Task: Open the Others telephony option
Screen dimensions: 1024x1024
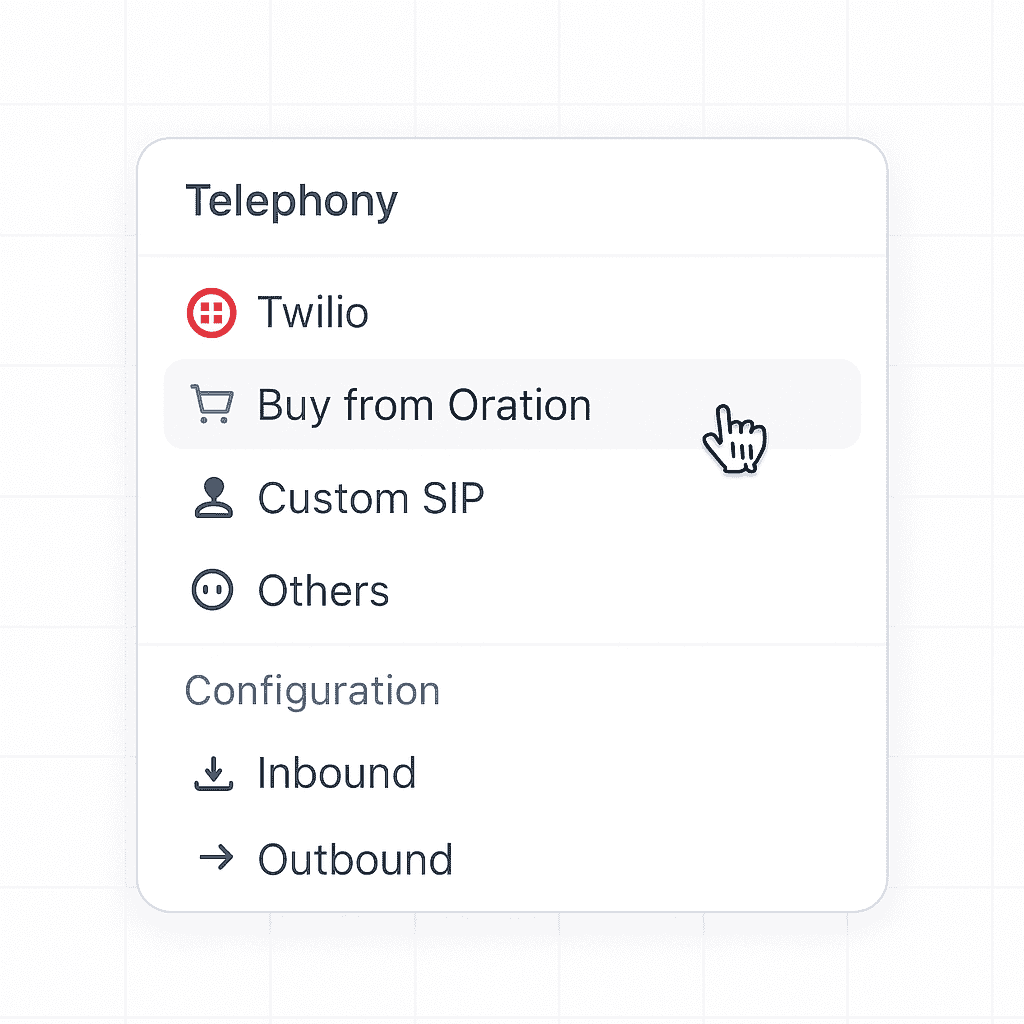Action: (x=323, y=590)
